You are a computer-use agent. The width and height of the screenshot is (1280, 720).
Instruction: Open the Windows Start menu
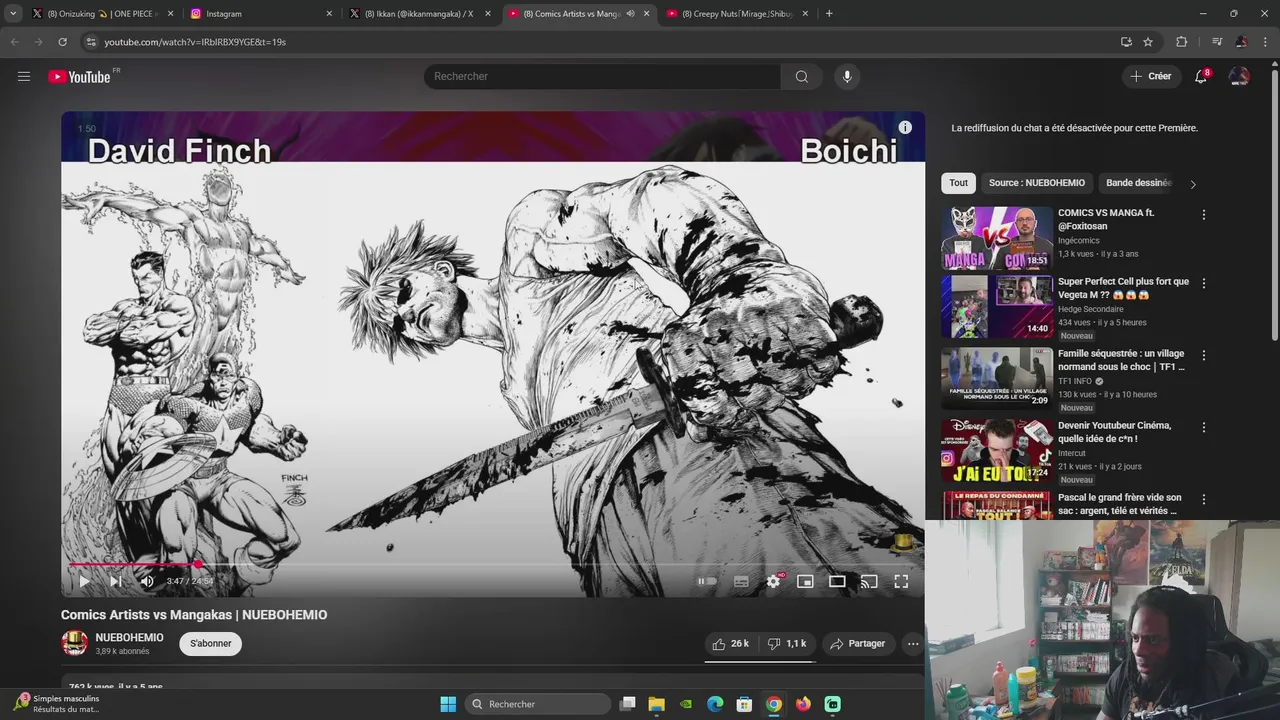448,704
